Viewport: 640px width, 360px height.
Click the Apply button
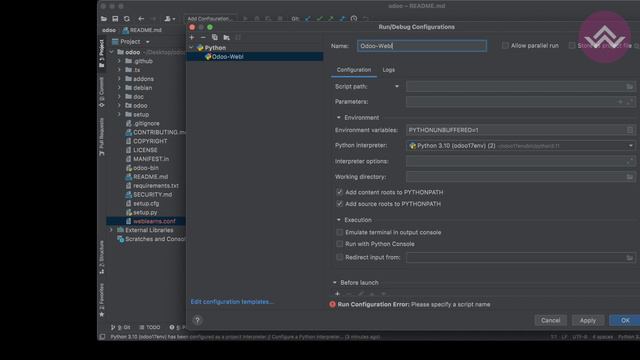point(587,320)
